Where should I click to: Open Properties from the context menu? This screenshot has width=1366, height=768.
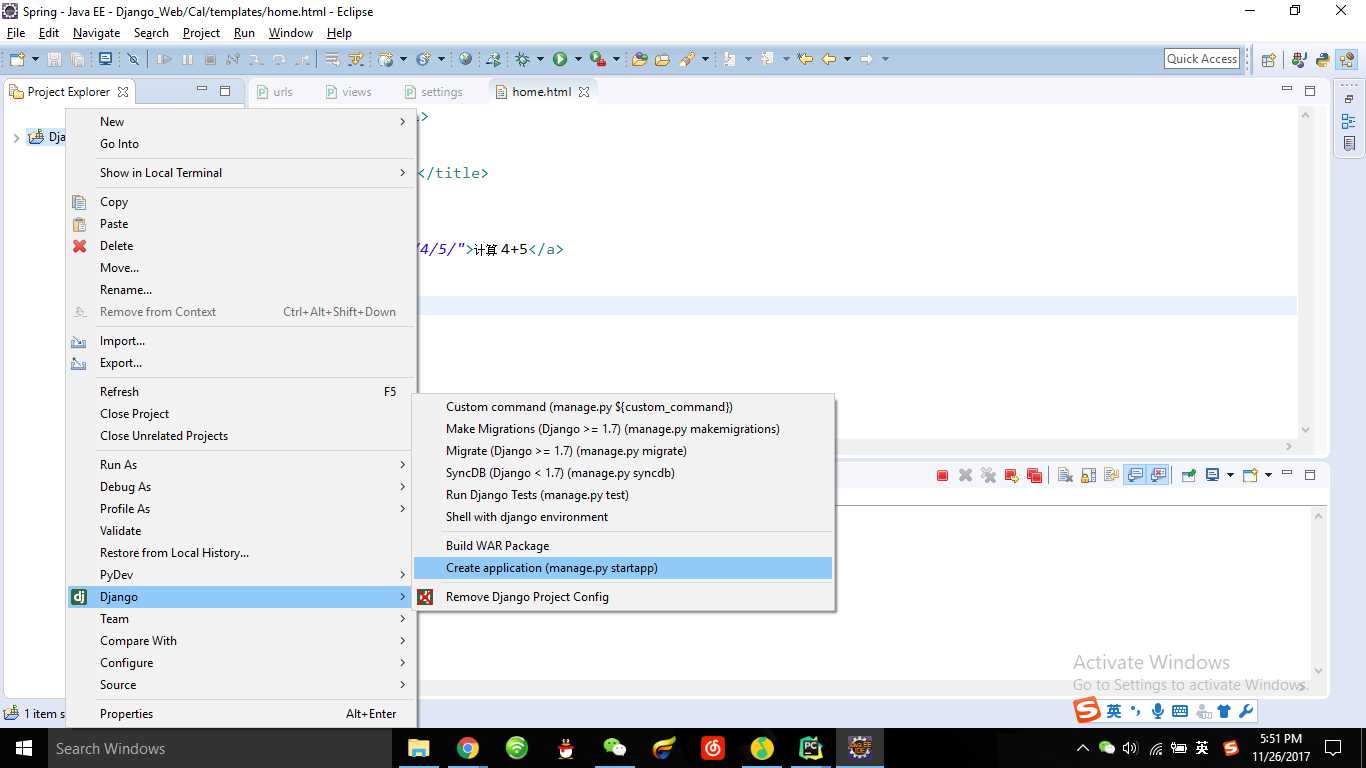pos(241,714)
